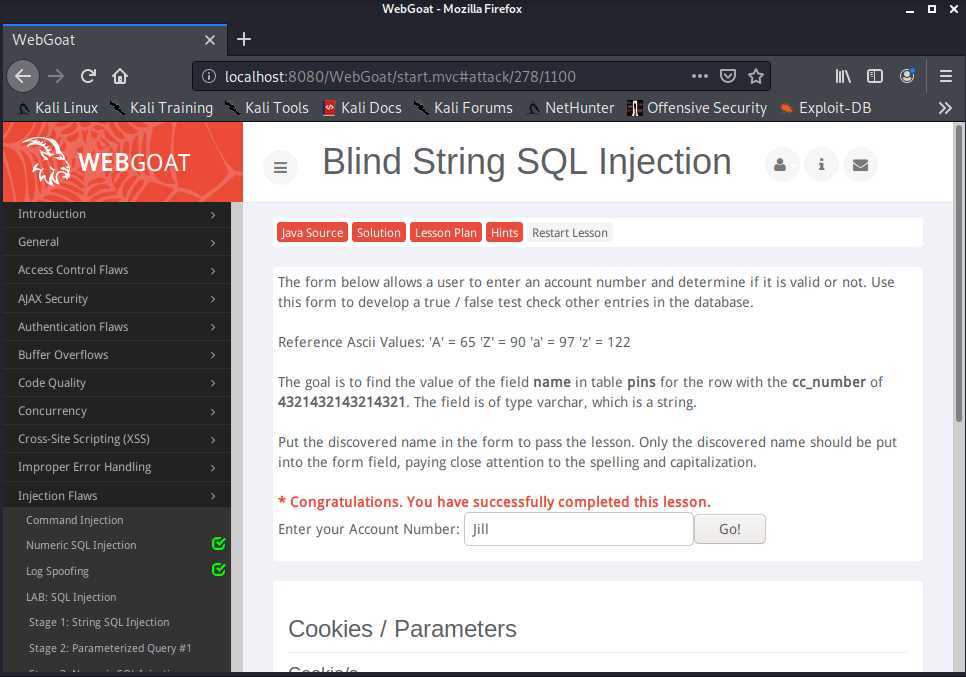
Task: Open the Firefox account icon
Action: pos(907,76)
